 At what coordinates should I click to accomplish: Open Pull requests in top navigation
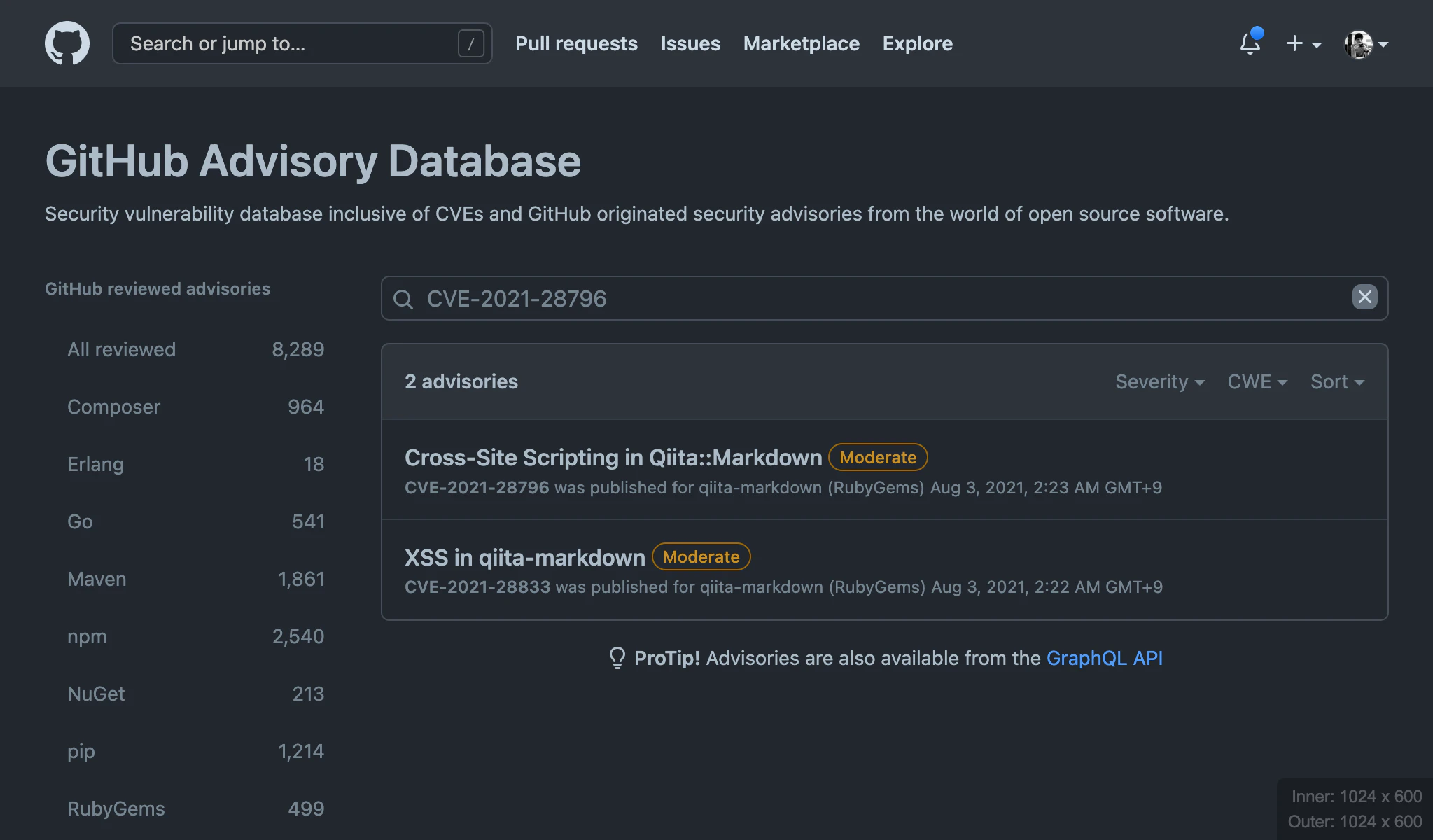[576, 43]
